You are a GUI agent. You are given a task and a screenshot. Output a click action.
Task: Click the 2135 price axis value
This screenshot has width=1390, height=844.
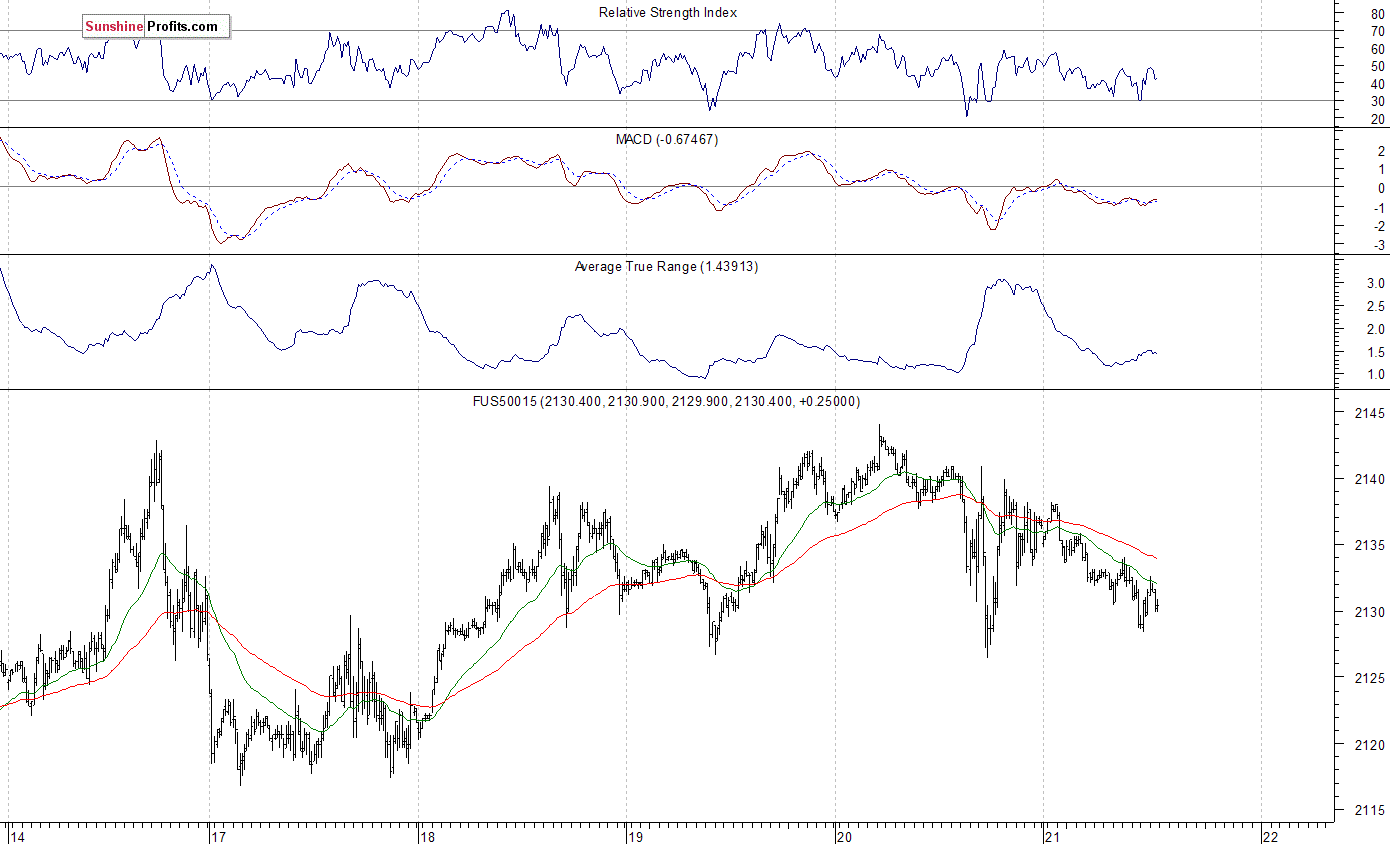pos(1370,545)
